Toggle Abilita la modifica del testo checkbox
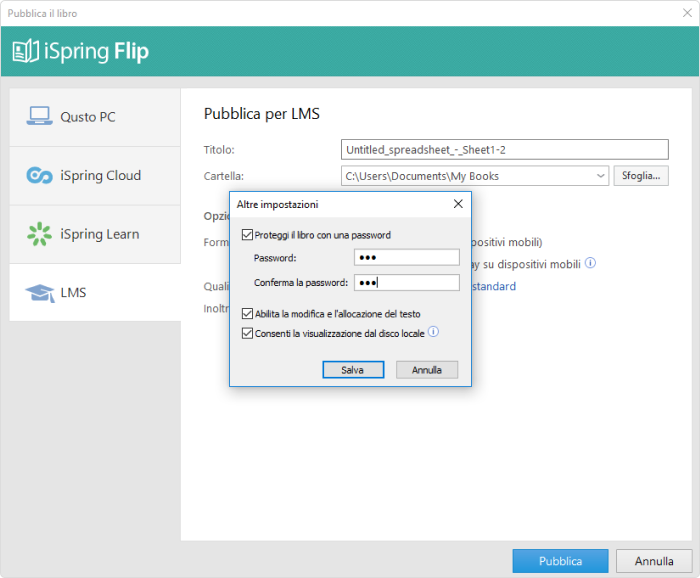 pos(247,314)
